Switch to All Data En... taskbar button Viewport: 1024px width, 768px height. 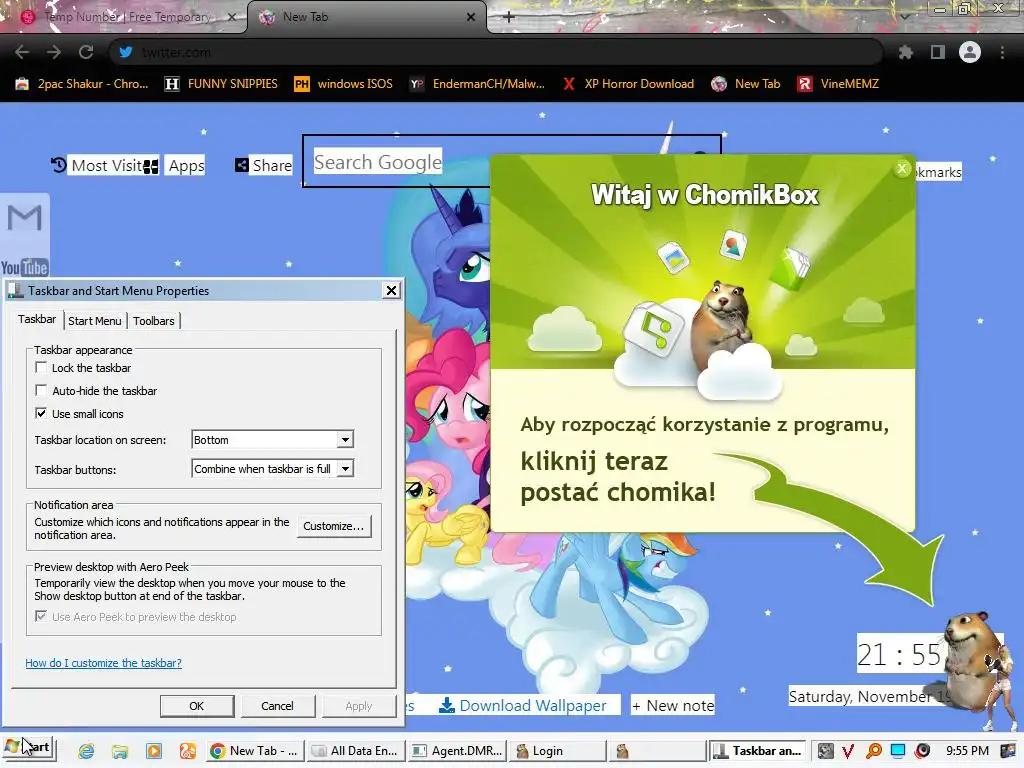(356, 751)
